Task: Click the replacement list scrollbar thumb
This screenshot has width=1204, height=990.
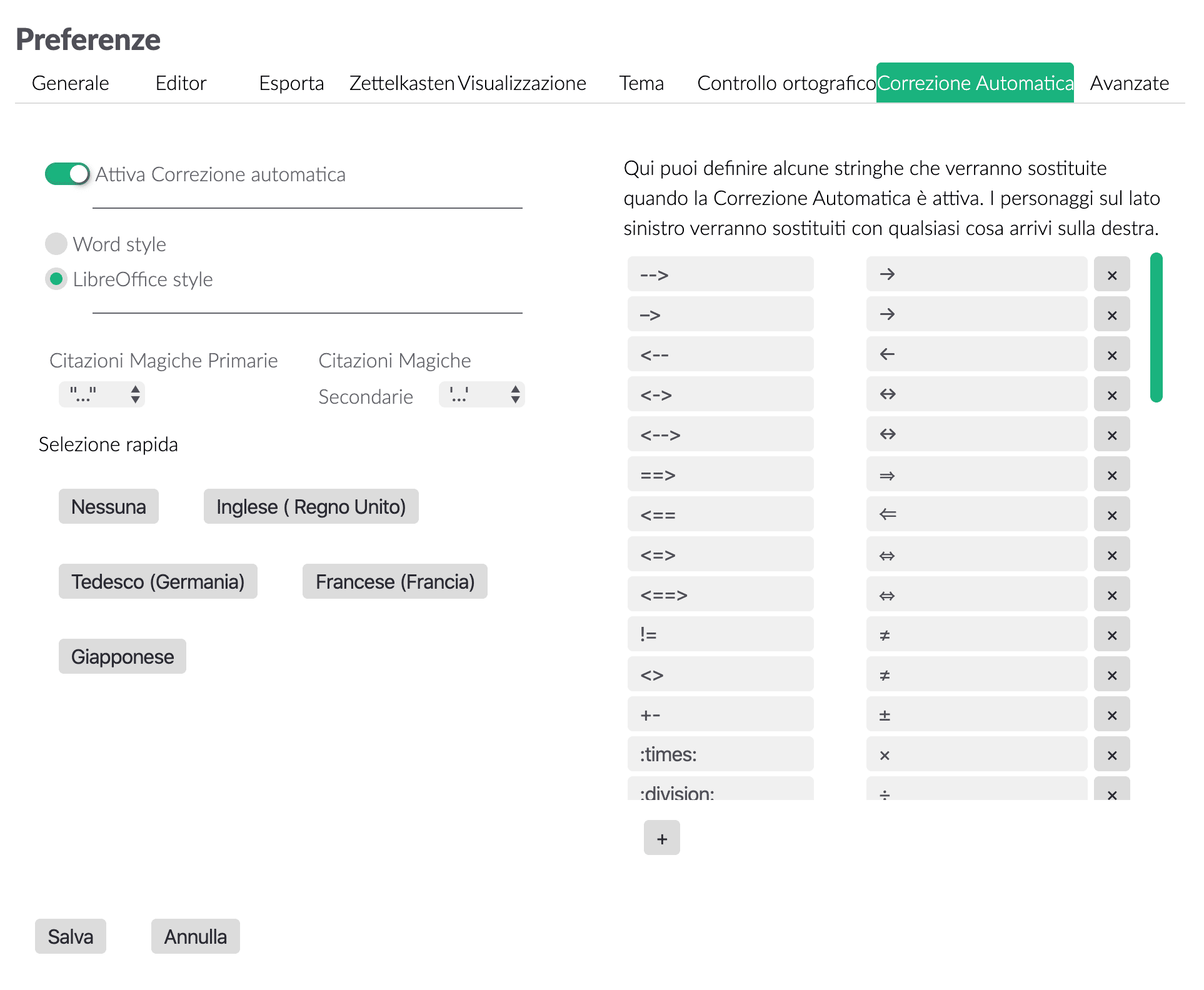Action: pos(1156,327)
